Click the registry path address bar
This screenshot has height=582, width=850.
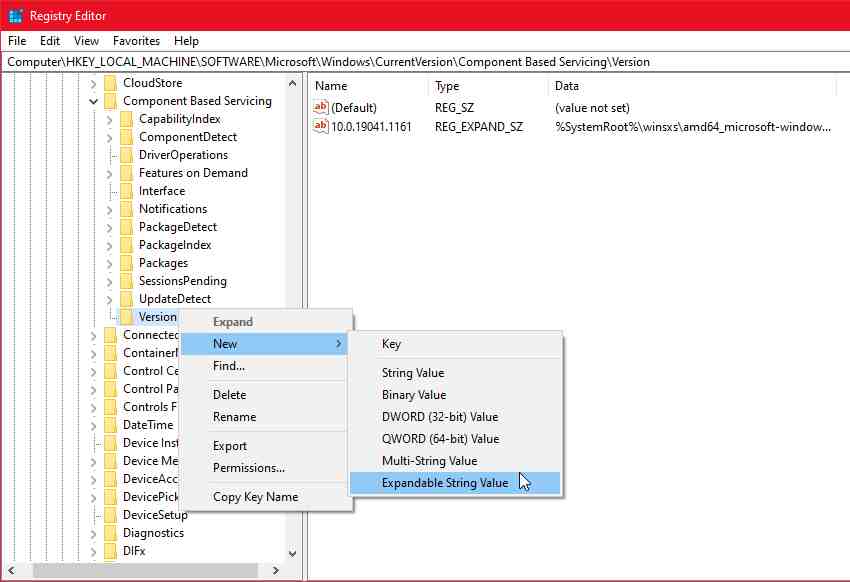point(425,62)
